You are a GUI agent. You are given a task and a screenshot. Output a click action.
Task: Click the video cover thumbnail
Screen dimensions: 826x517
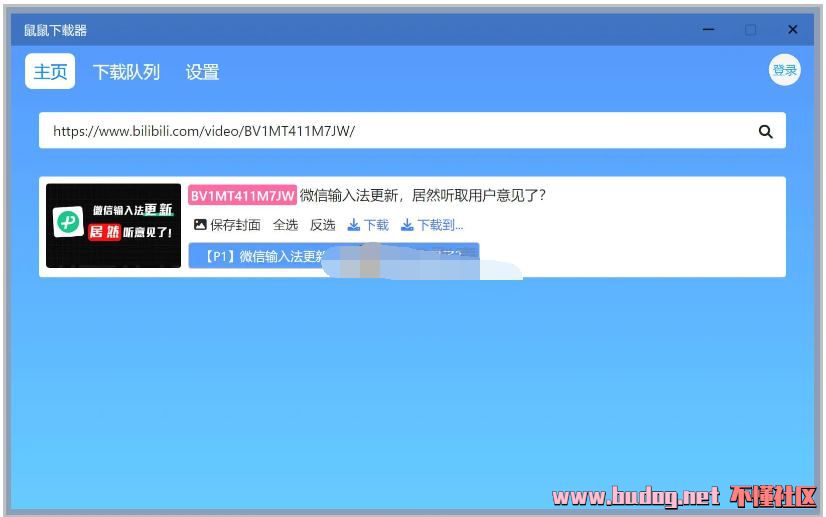113,226
